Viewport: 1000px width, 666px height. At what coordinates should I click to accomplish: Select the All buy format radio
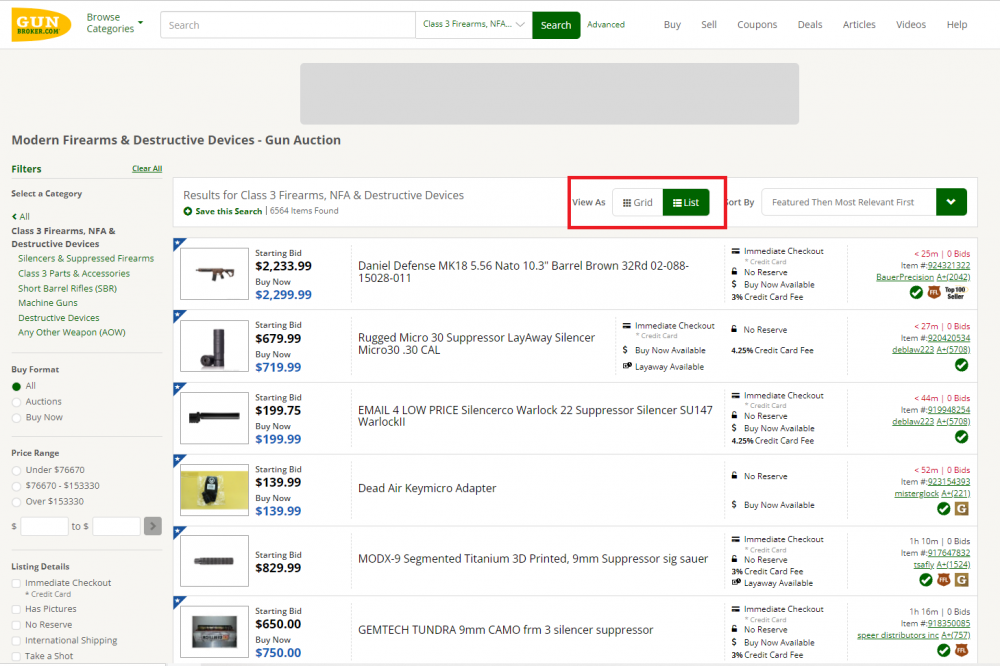point(17,387)
